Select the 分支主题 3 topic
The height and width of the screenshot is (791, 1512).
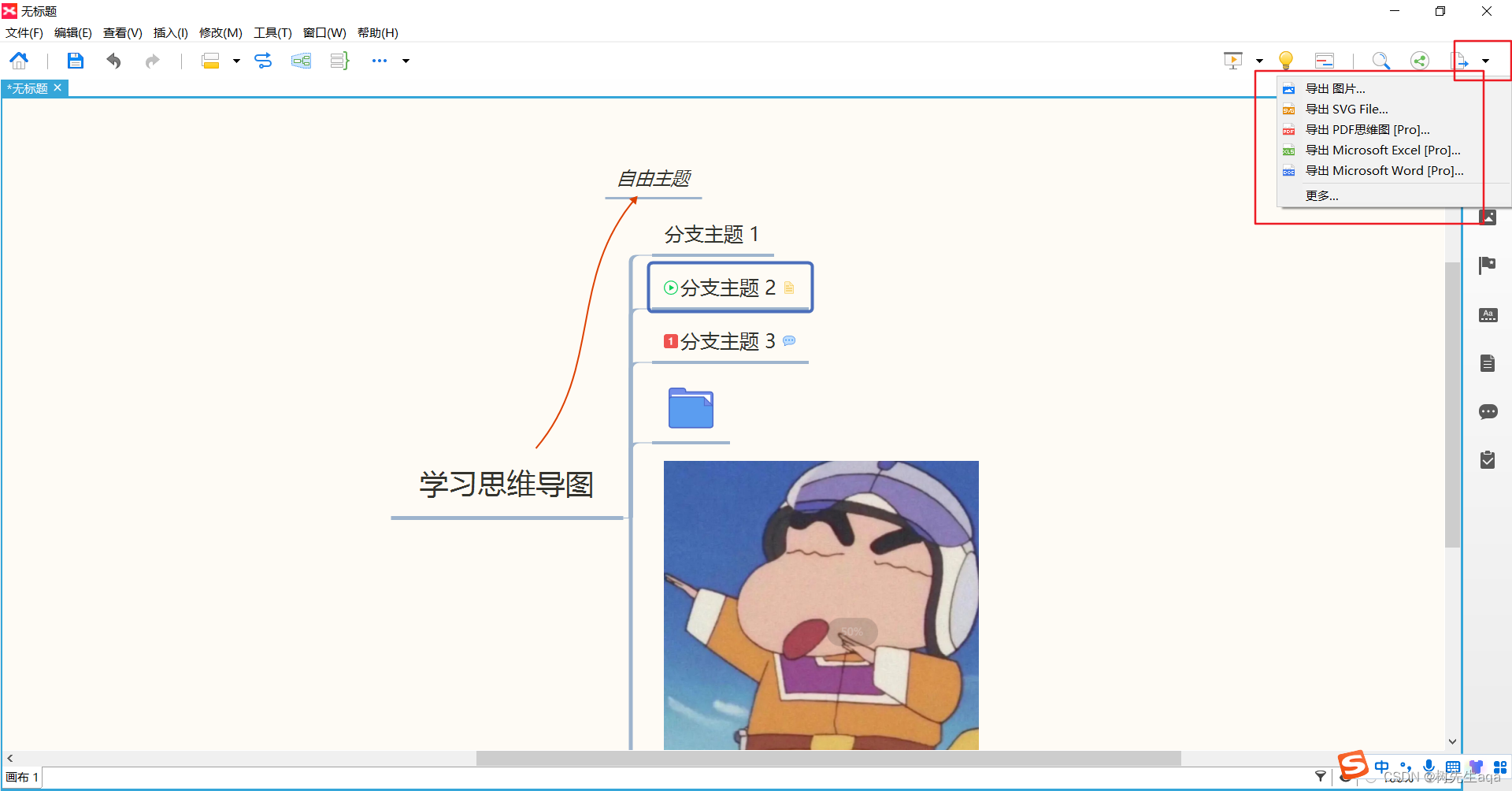point(730,341)
